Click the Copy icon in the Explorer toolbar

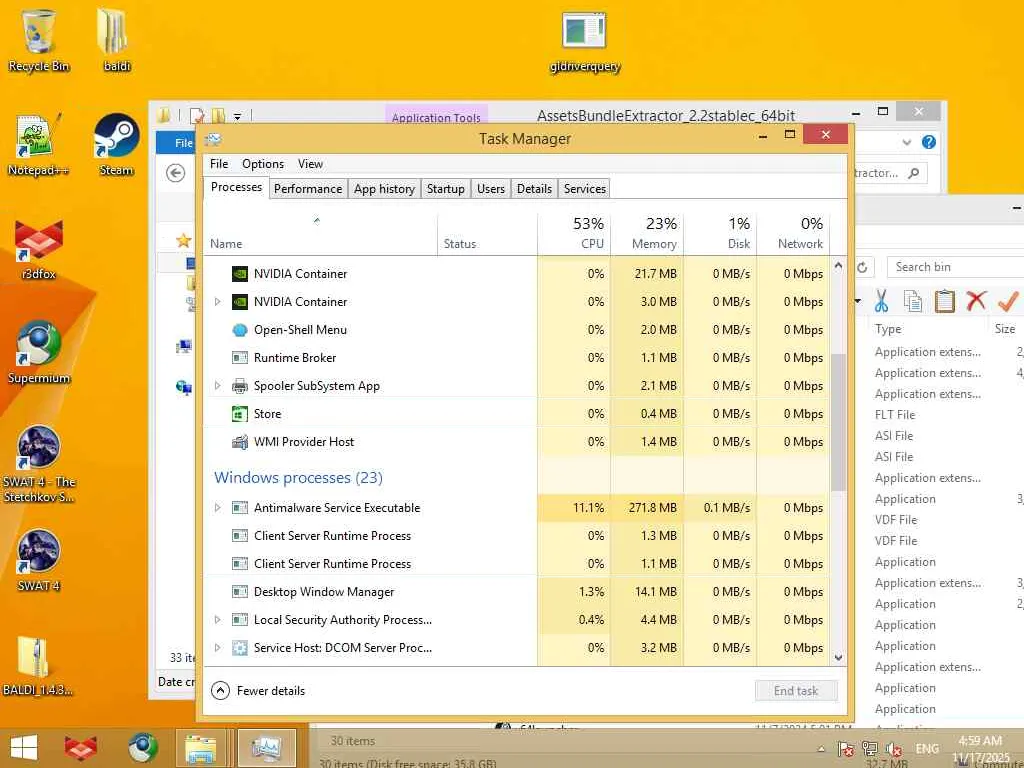912,301
